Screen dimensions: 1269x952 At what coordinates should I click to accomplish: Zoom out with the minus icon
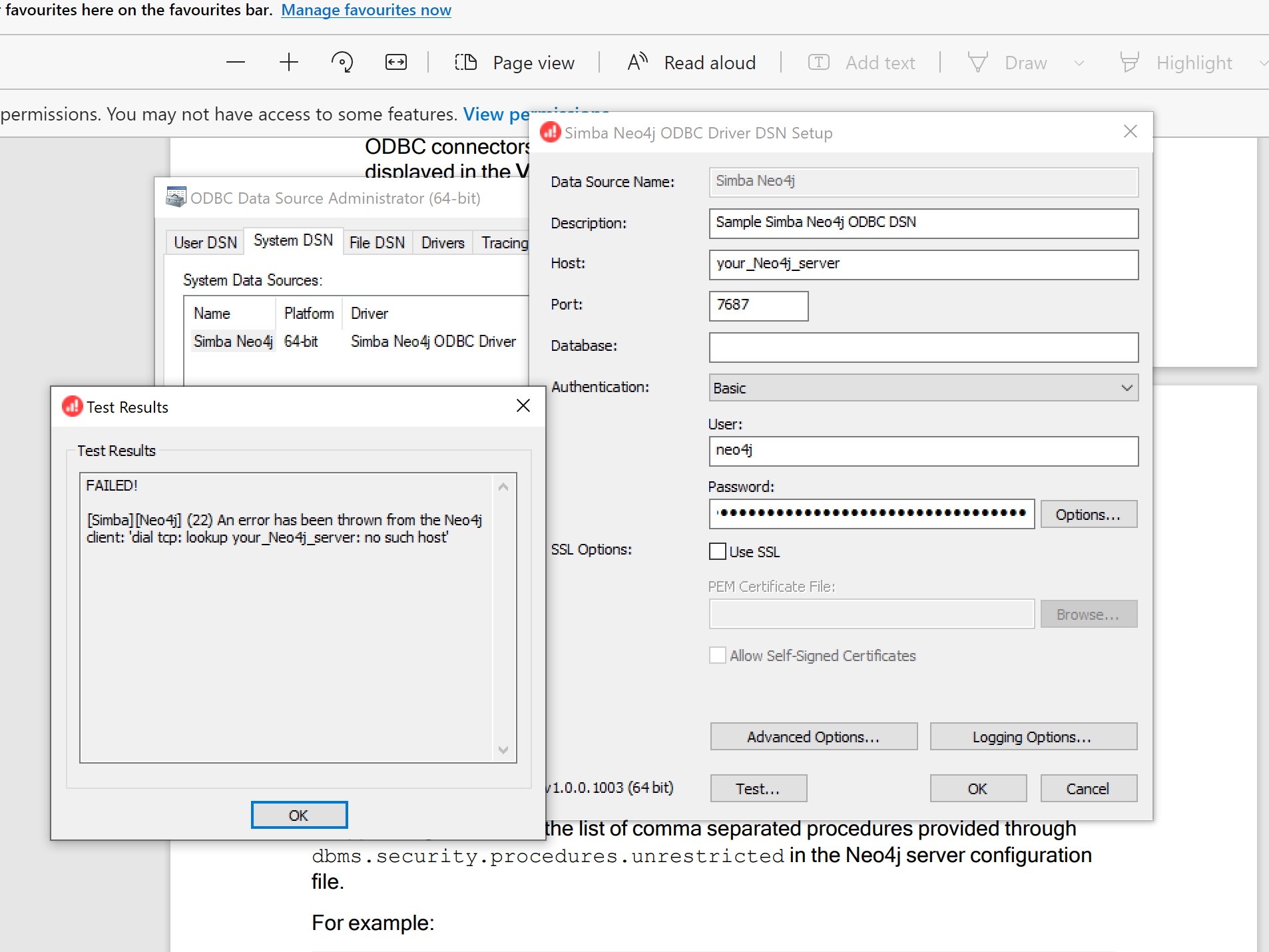click(236, 63)
